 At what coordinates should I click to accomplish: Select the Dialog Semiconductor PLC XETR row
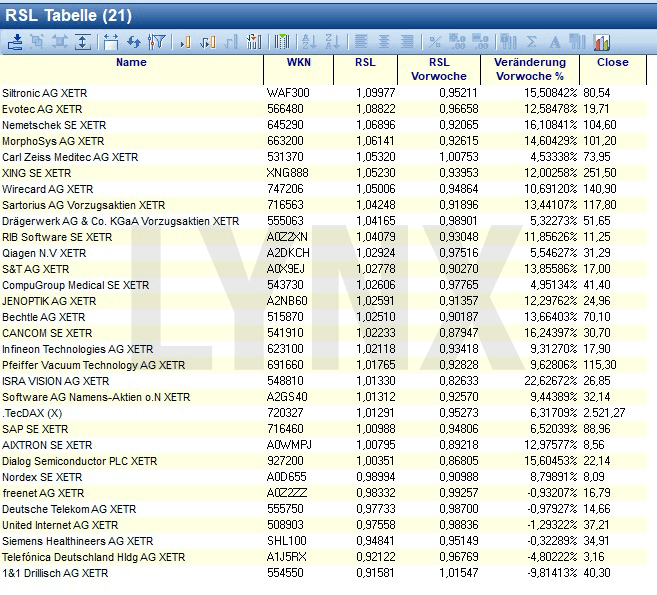click(x=323, y=461)
